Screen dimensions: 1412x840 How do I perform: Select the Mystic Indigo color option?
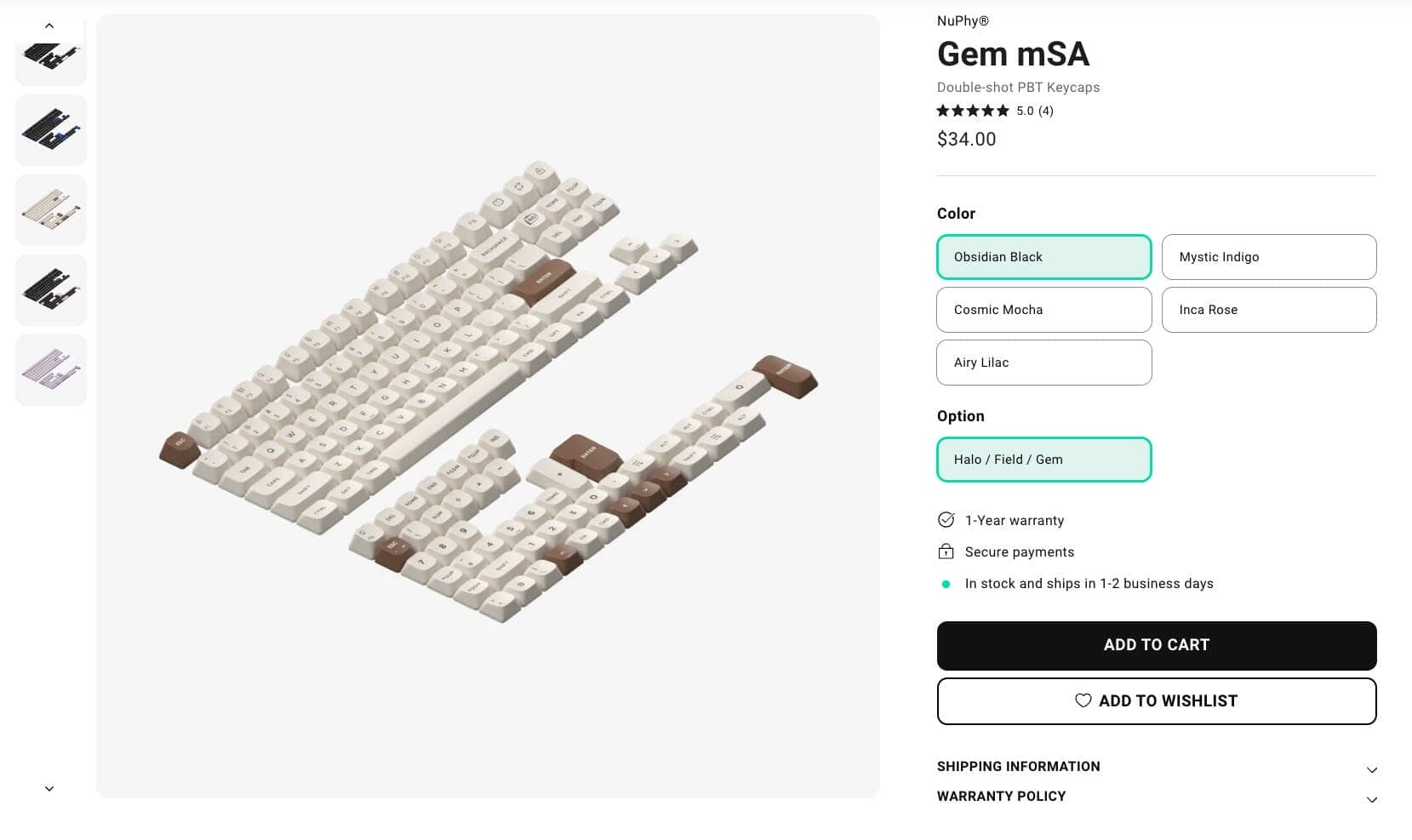pyautogui.click(x=1268, y=257)
